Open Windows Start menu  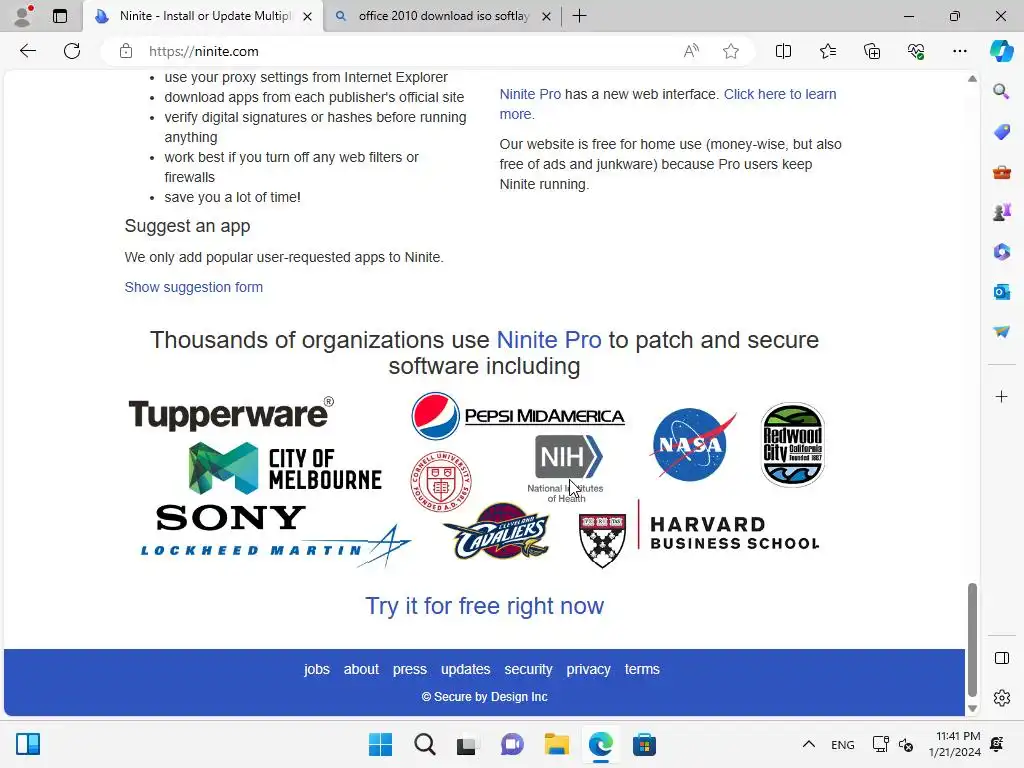(380, 744)
